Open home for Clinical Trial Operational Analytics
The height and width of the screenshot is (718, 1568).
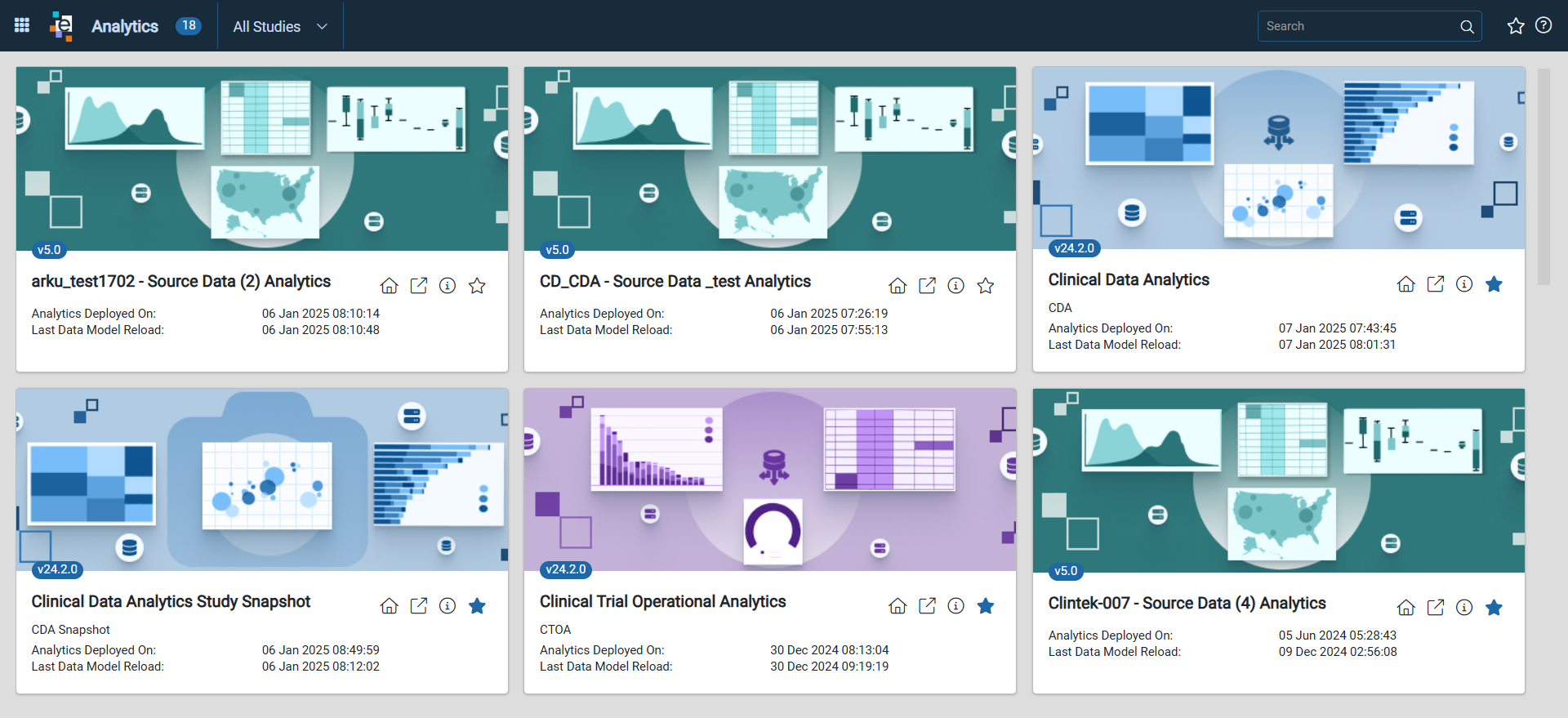[x=898, y=605]
